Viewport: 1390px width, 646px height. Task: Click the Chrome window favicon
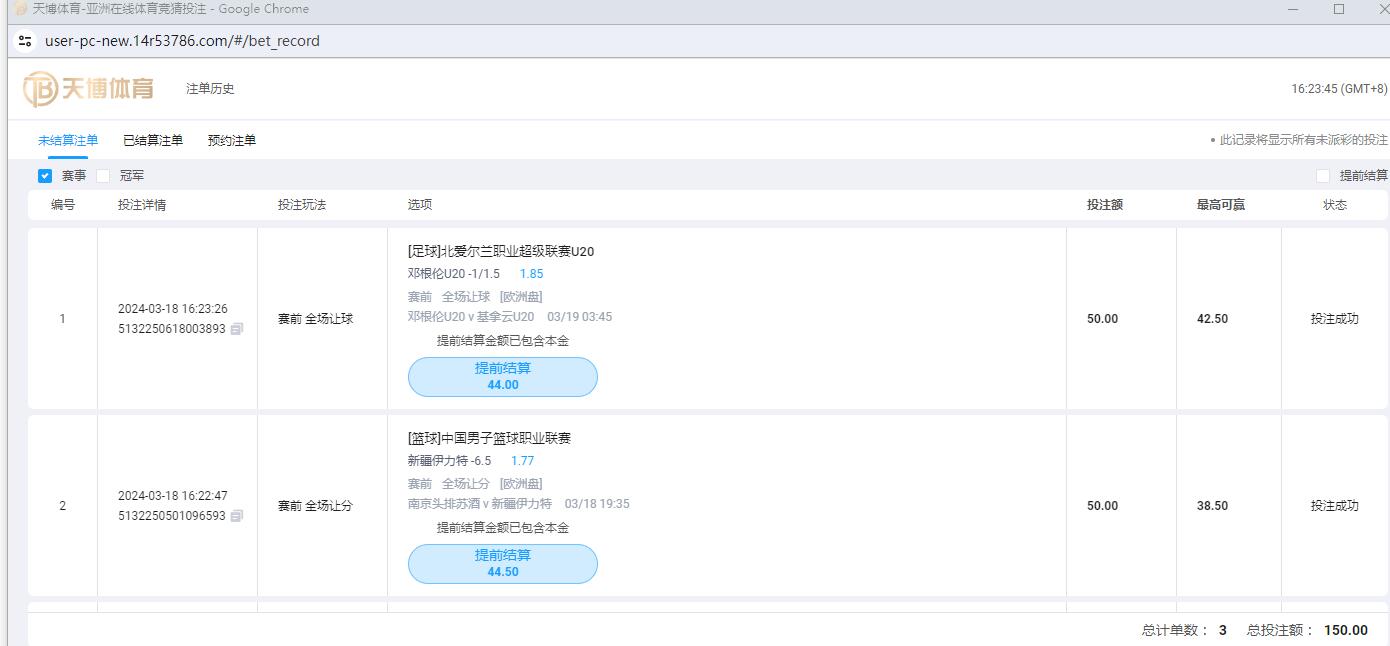(20, 9)
